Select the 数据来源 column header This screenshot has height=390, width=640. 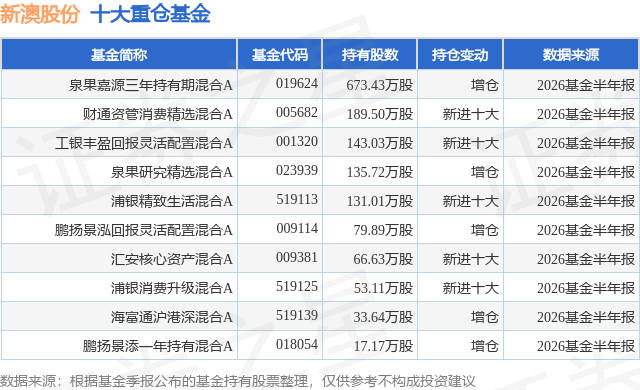point(571,54)
